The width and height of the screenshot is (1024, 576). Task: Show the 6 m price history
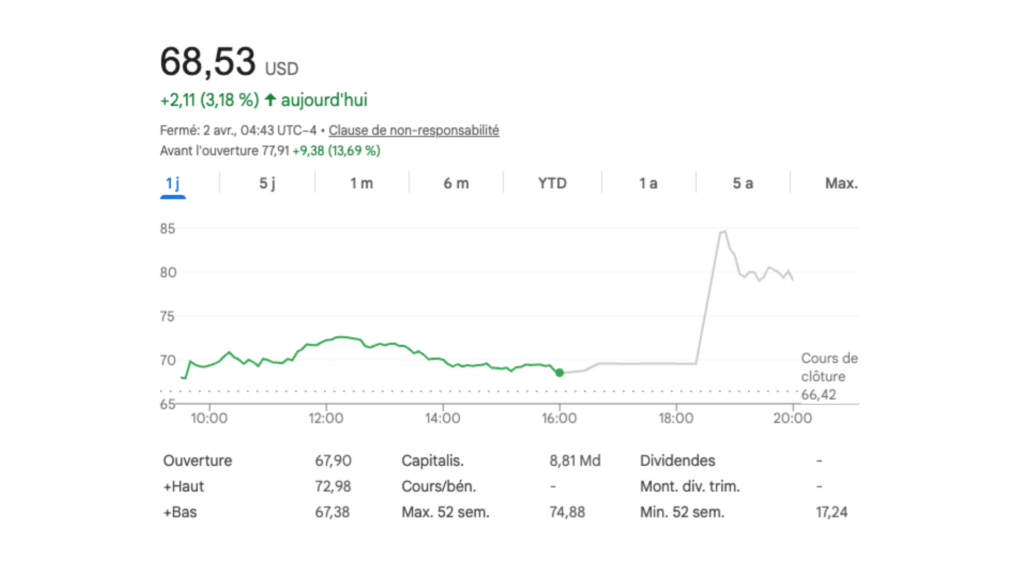click(456, 183)
